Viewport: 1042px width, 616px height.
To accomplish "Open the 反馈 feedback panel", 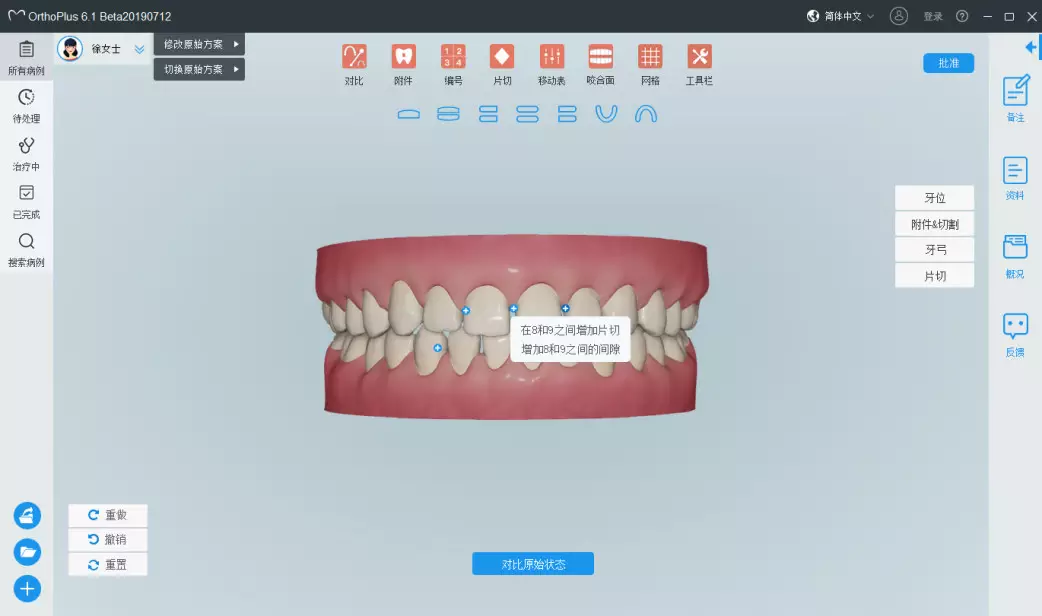I will (1015, 333).
